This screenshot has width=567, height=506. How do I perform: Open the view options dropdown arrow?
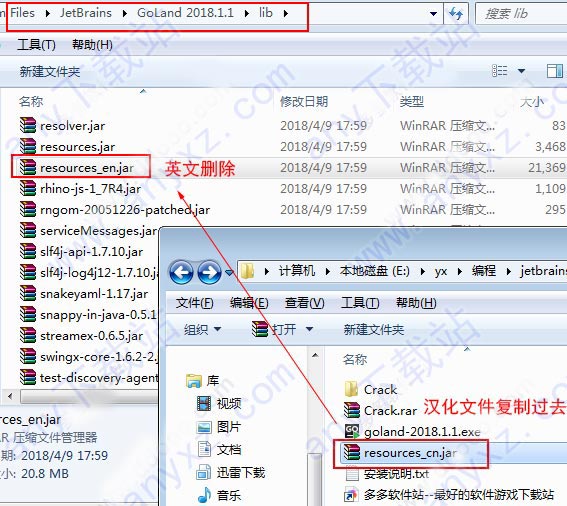click(x=521, y=71)
